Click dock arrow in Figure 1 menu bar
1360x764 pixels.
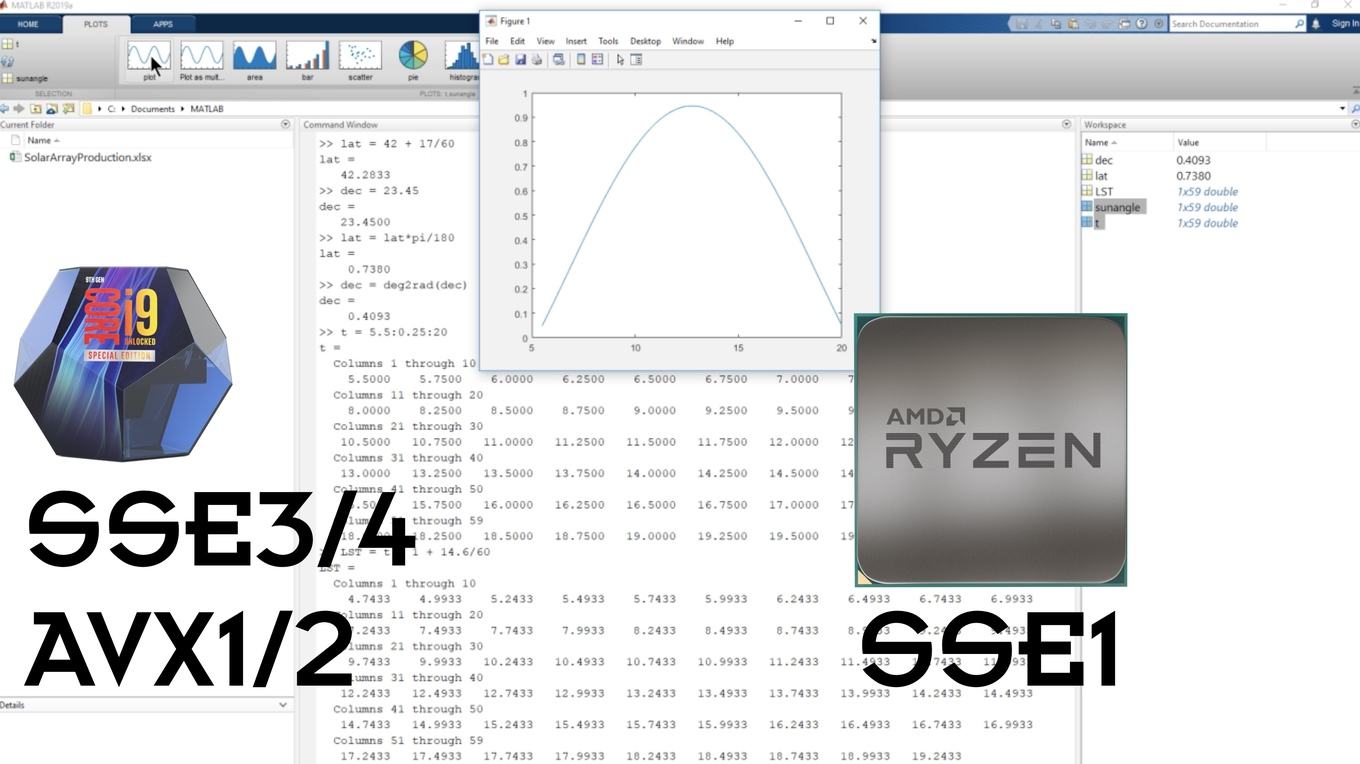[x=873, y=41]
